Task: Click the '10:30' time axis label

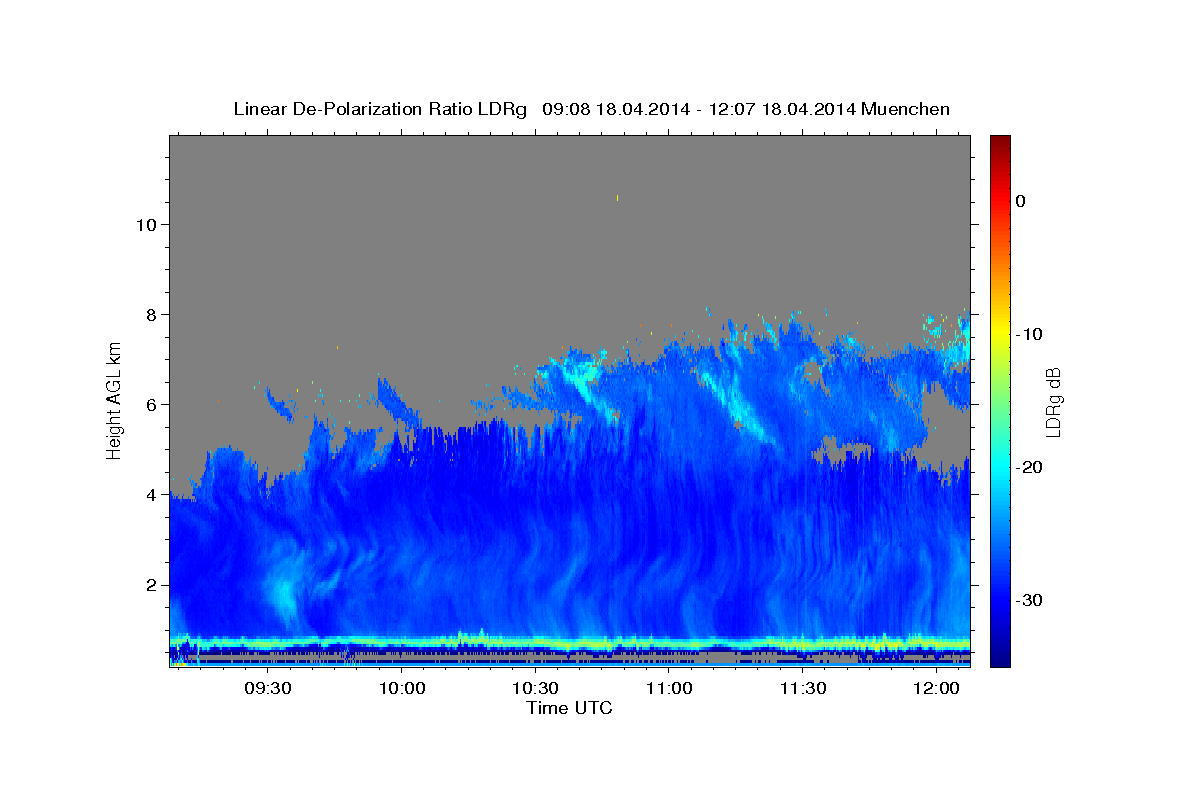Action: pyautogui.click(x=535, y=689)
